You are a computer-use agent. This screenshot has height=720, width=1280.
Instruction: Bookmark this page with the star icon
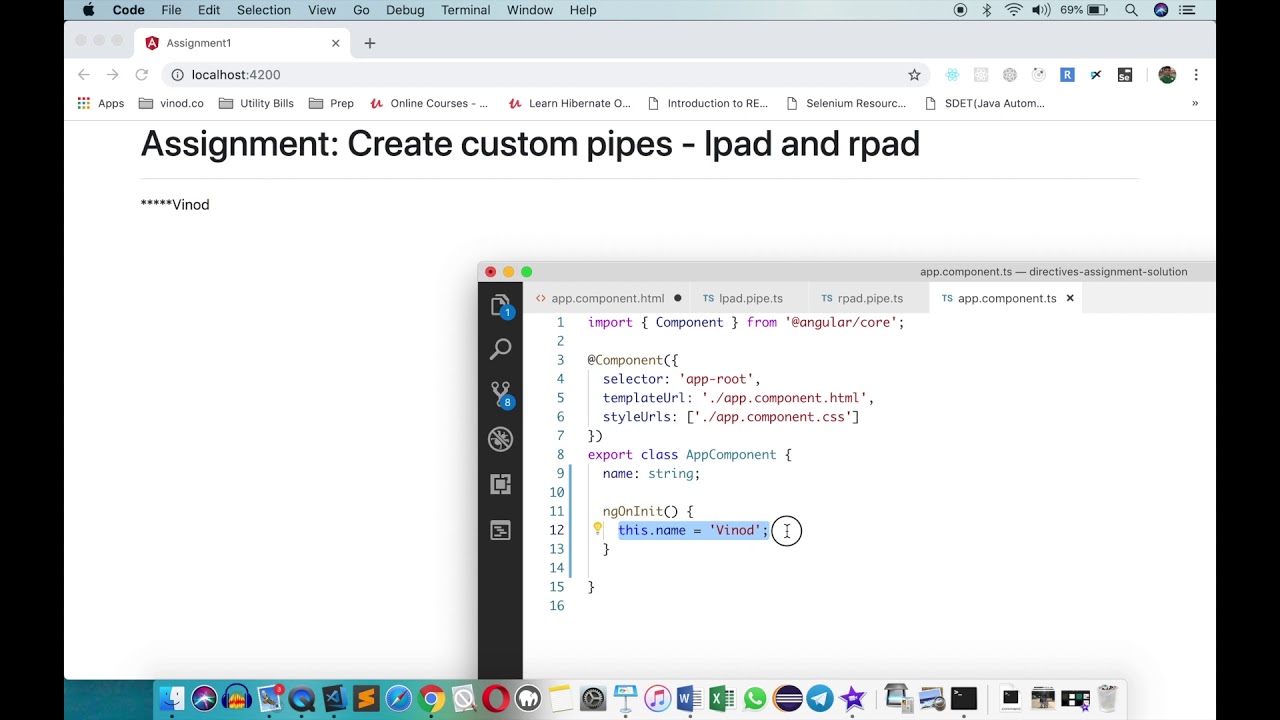coord(914,75)
